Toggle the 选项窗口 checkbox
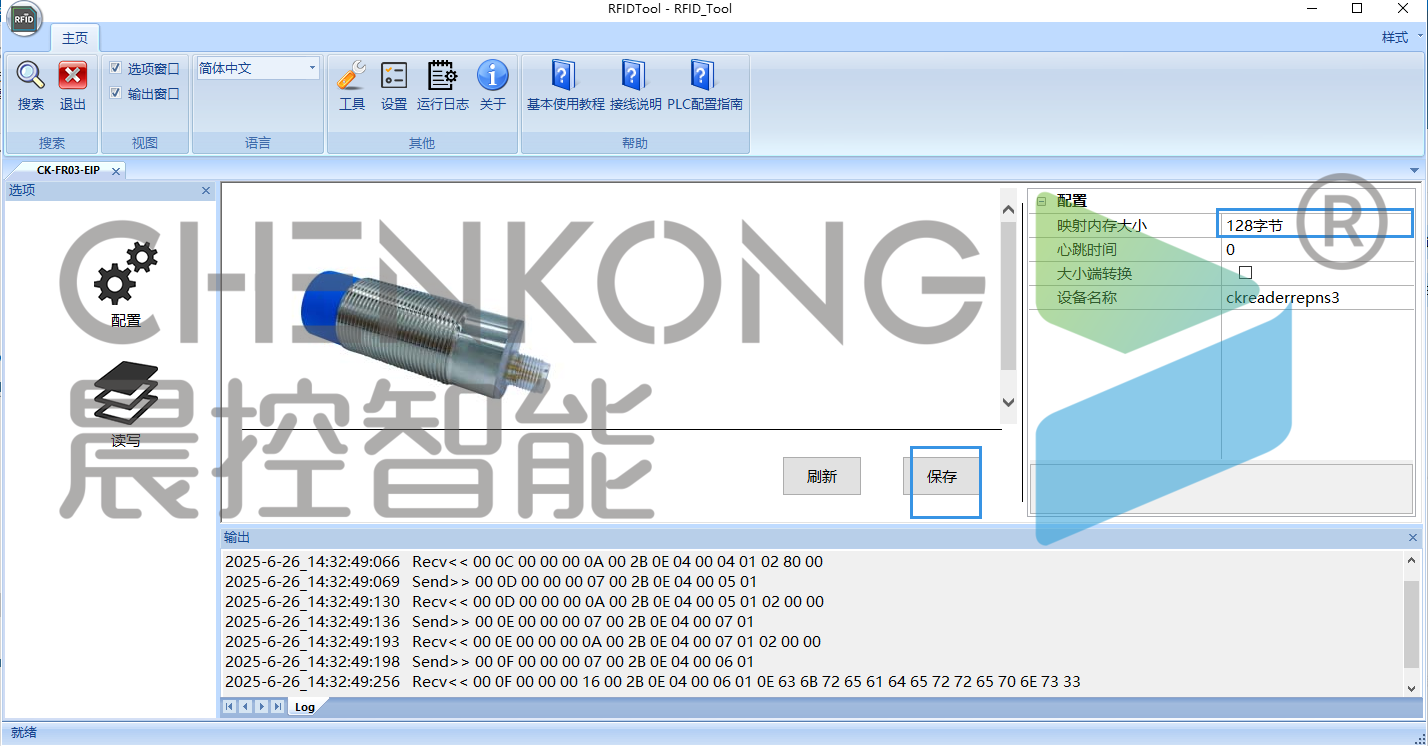Viewport: 1428px width, 746px height. coord(116,68)
